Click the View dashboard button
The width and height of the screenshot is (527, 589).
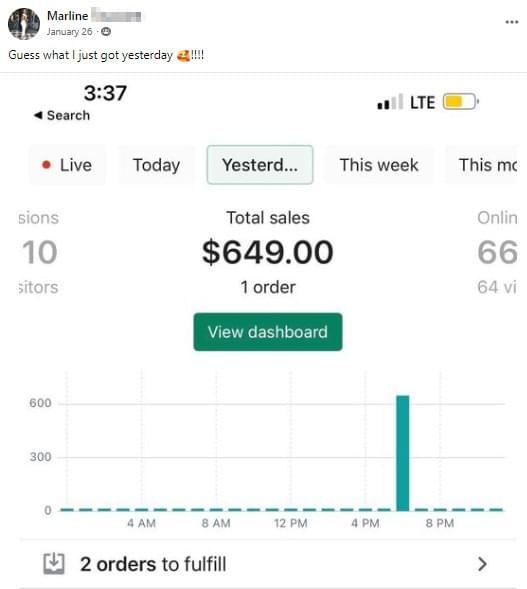[268, 332]
